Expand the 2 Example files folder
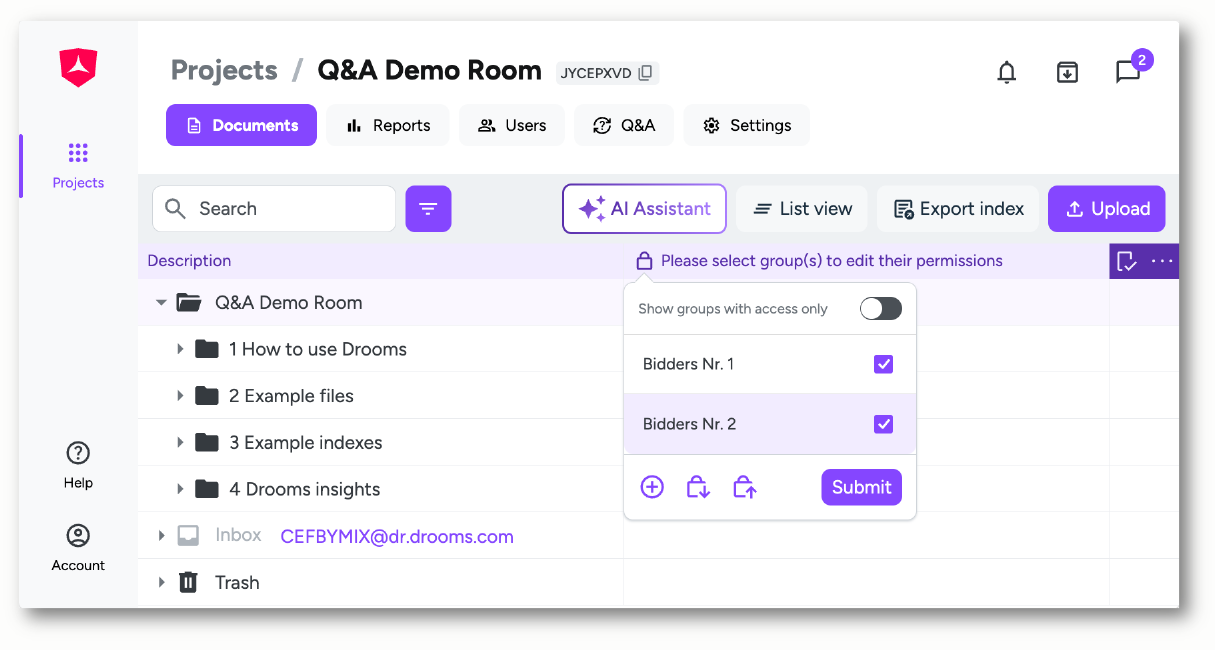 tap(180, 396)
